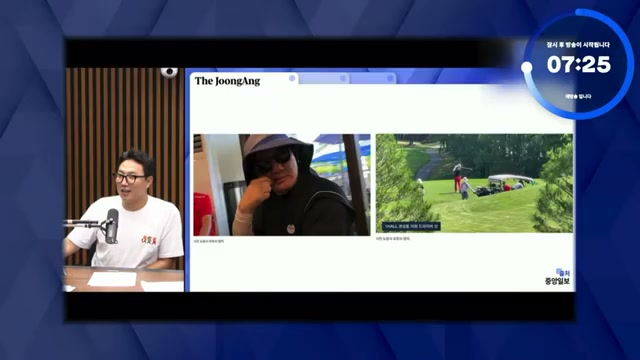
Task: Select the third blank browser tab
Action: point(373,78)
